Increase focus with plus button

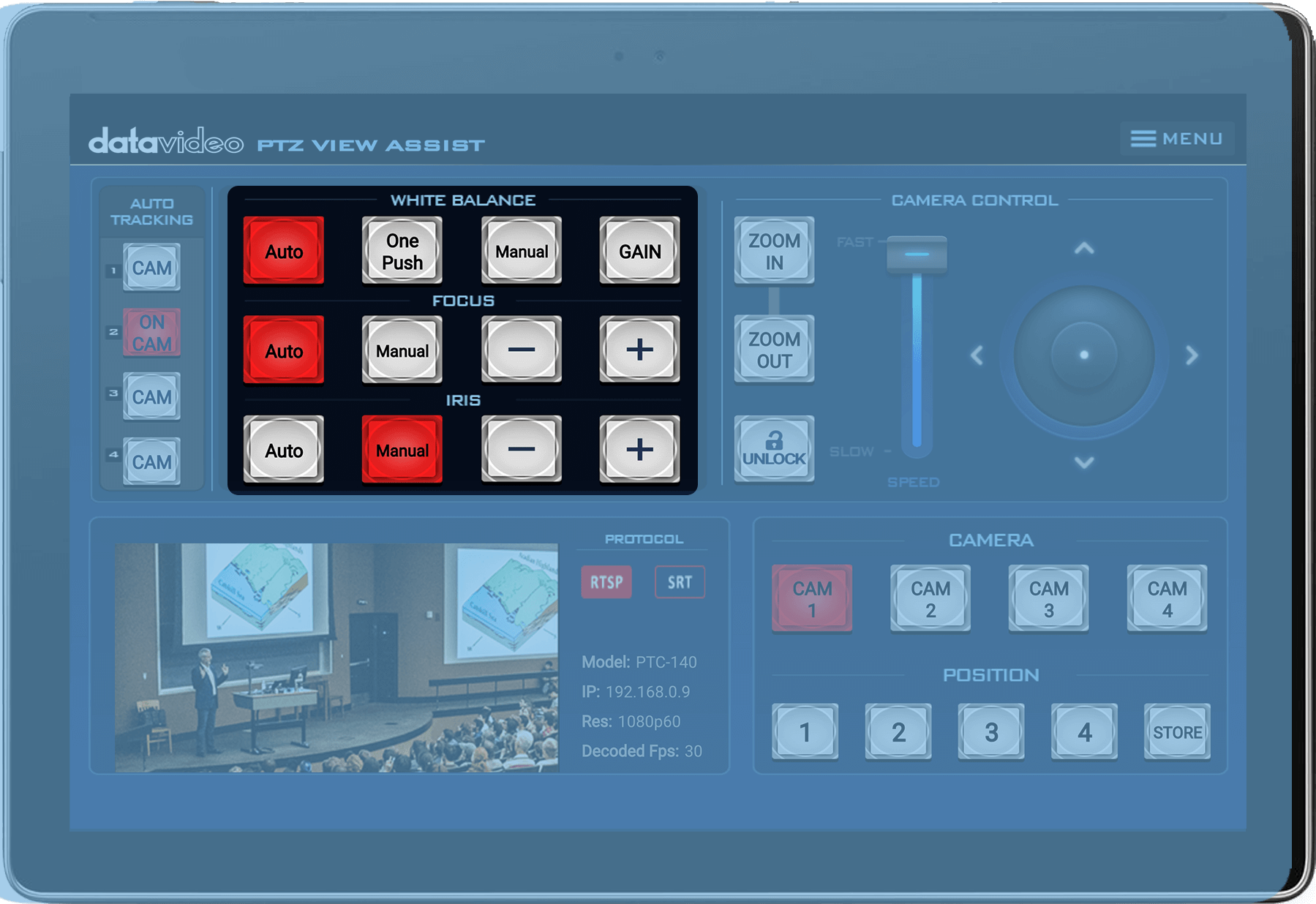pyautogui.click(x=640, y=350)
